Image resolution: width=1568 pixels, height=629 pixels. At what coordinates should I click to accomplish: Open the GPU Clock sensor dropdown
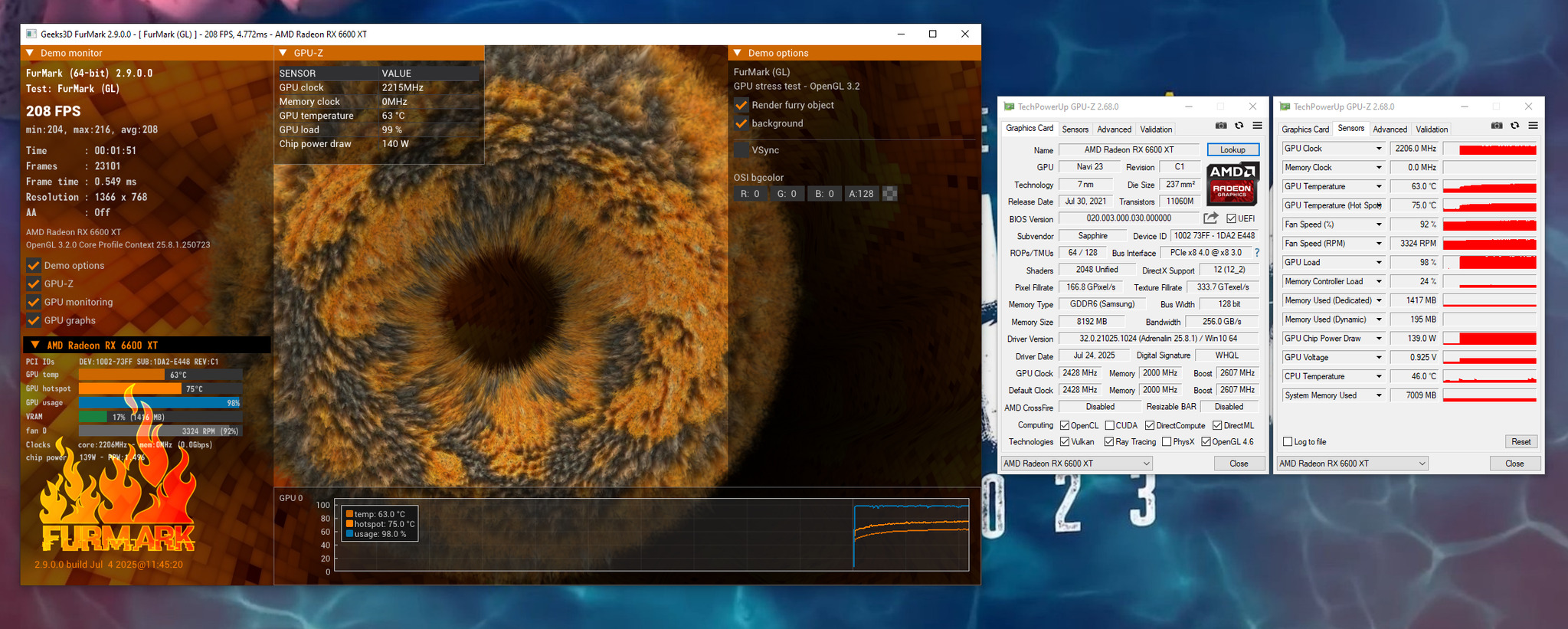(1379, 149)
